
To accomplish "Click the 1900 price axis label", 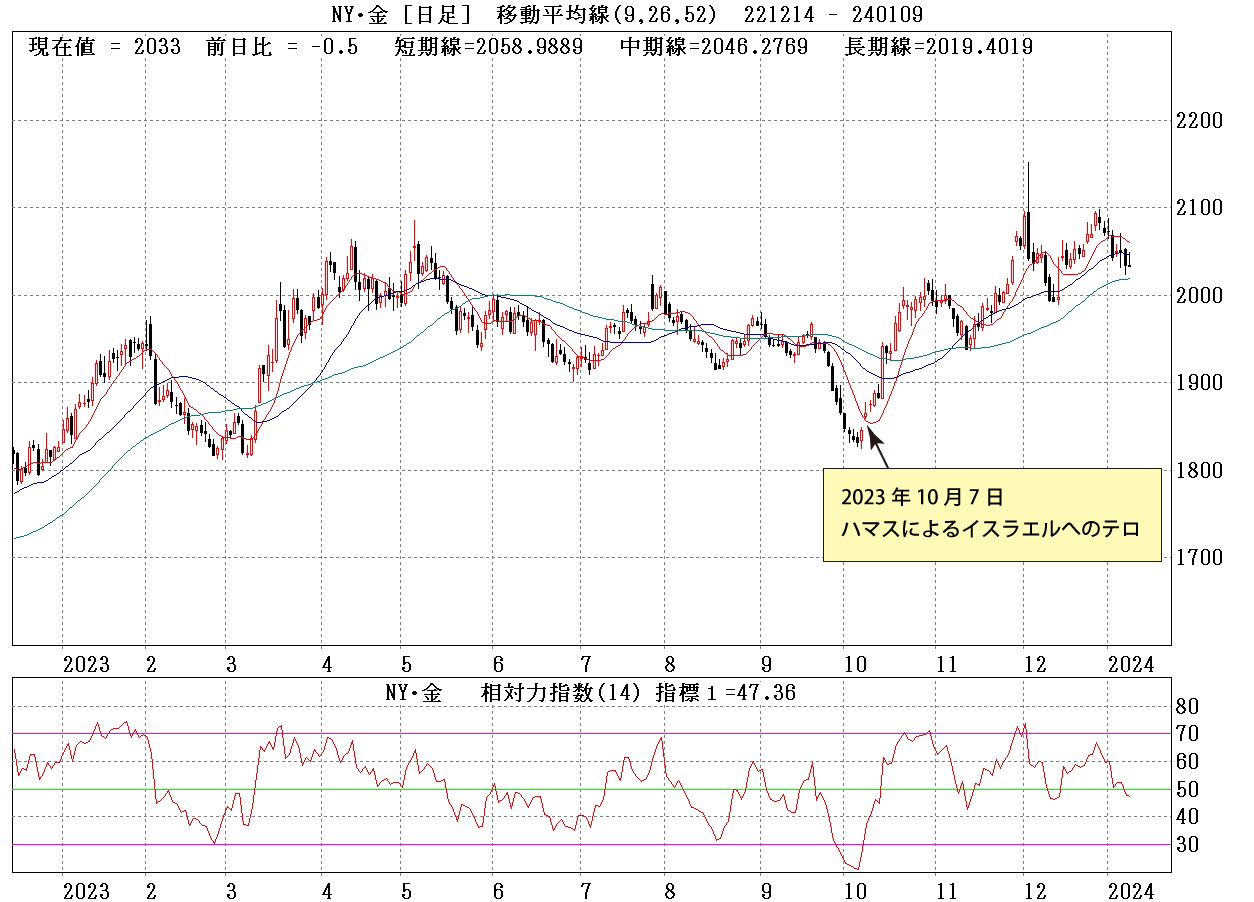I will click(x=1200, y=383).
